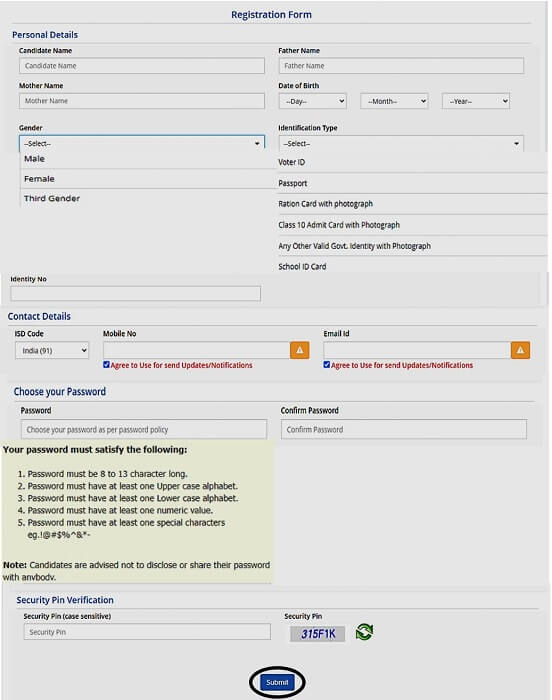
Task: Click the Security Pin Verification heading
Action: pyautogui.click(x=65, y=600)
